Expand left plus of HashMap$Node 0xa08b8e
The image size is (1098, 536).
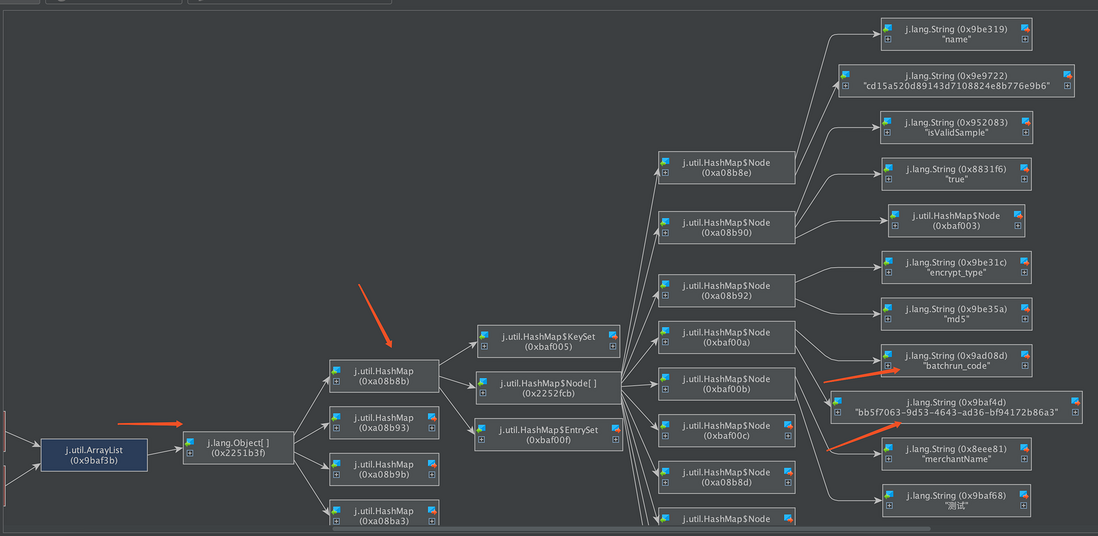(x=665, y=173)
